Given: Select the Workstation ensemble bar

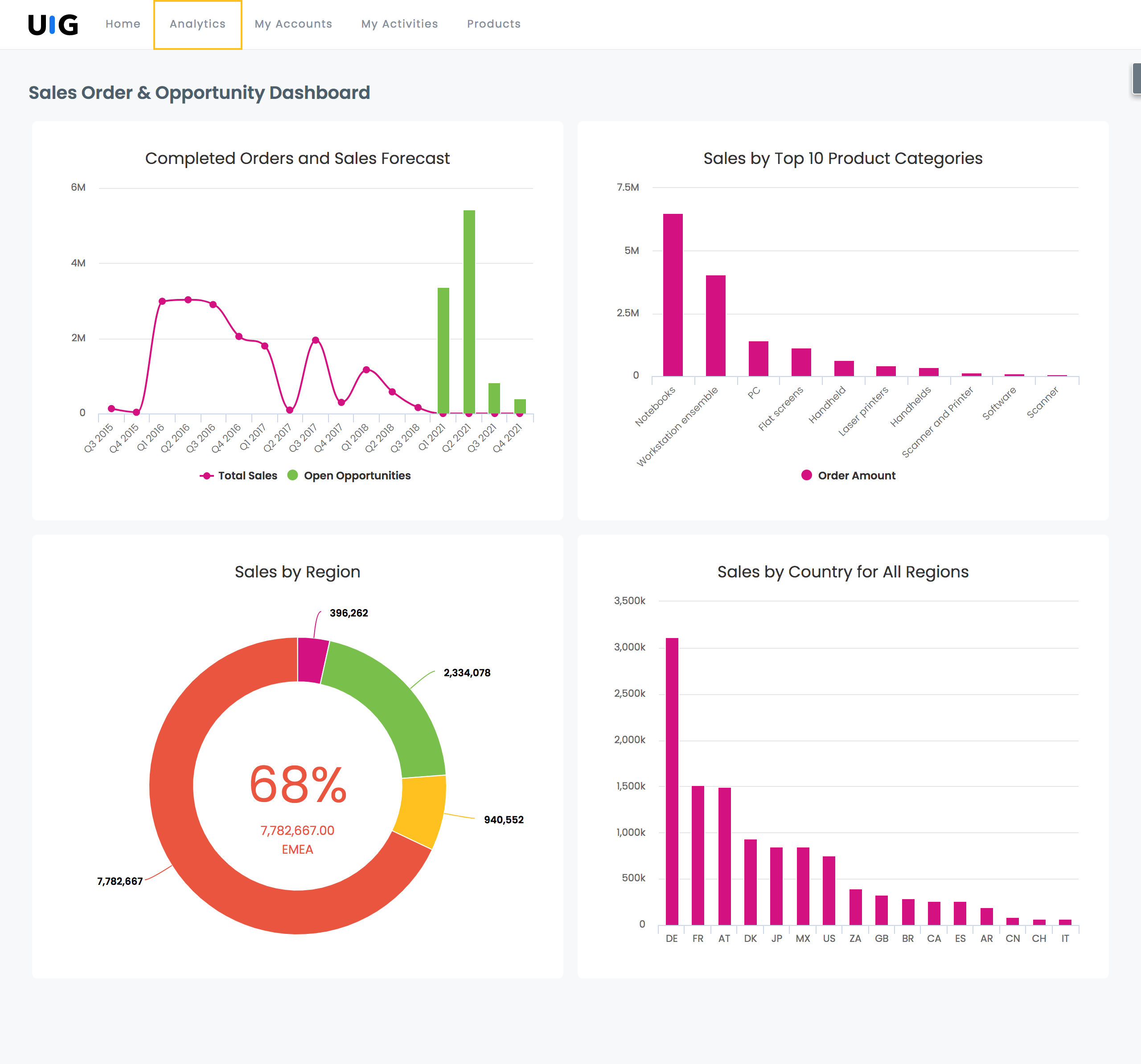Looking at the screenshot, I should coord(716,325).
